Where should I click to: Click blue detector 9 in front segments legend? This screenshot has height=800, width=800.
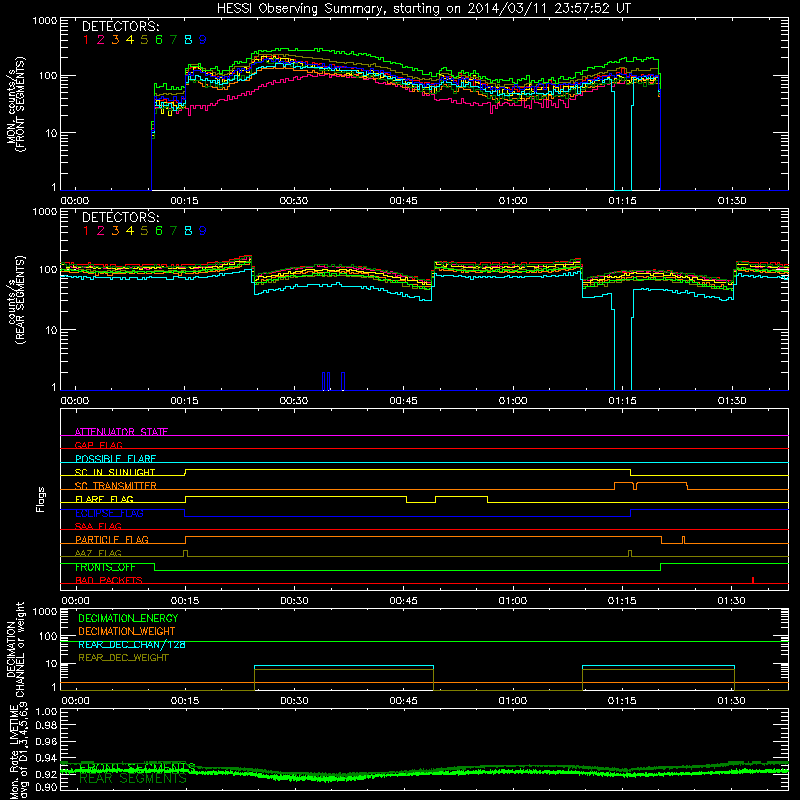[x=203, y=40]
